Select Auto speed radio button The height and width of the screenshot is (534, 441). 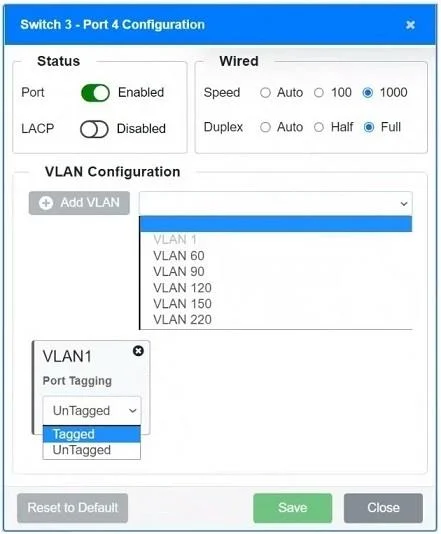point(265,93)
